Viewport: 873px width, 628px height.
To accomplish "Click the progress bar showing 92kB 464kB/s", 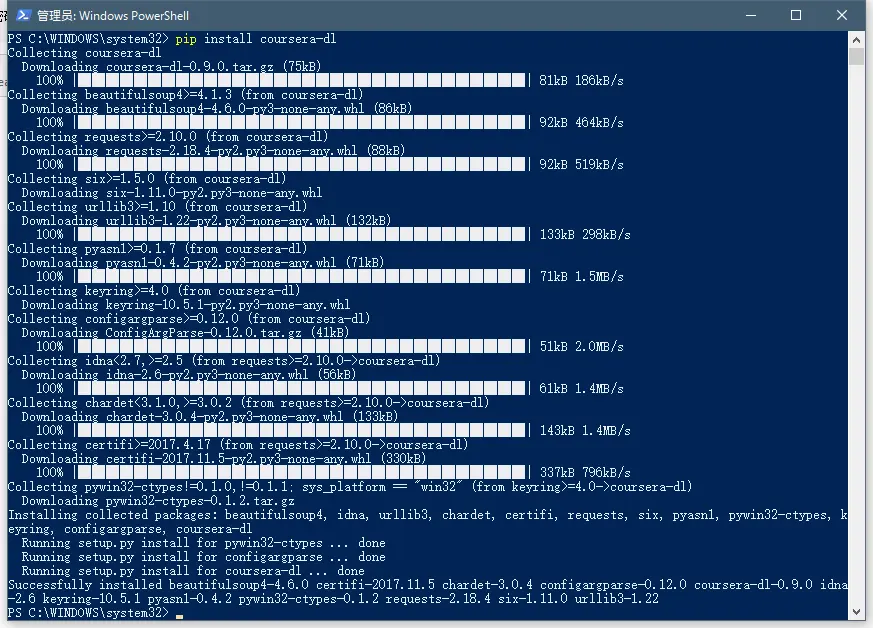I will pyautogui.click(x=302, y=122).
